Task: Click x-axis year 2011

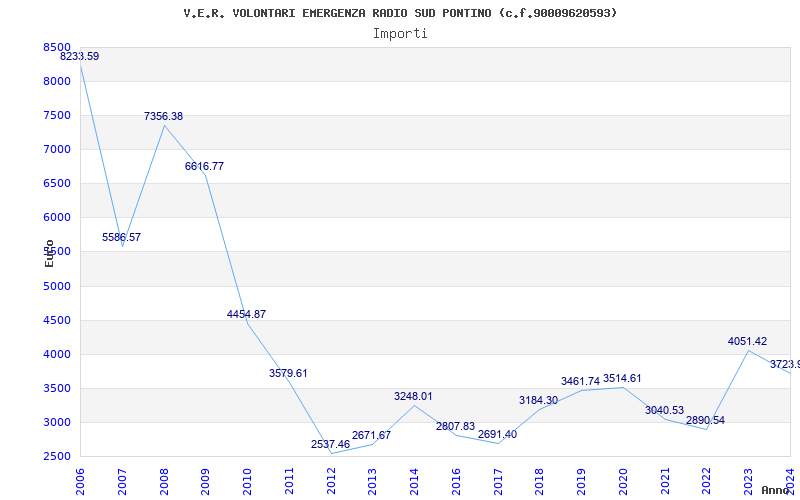Action: pos(289,482)
